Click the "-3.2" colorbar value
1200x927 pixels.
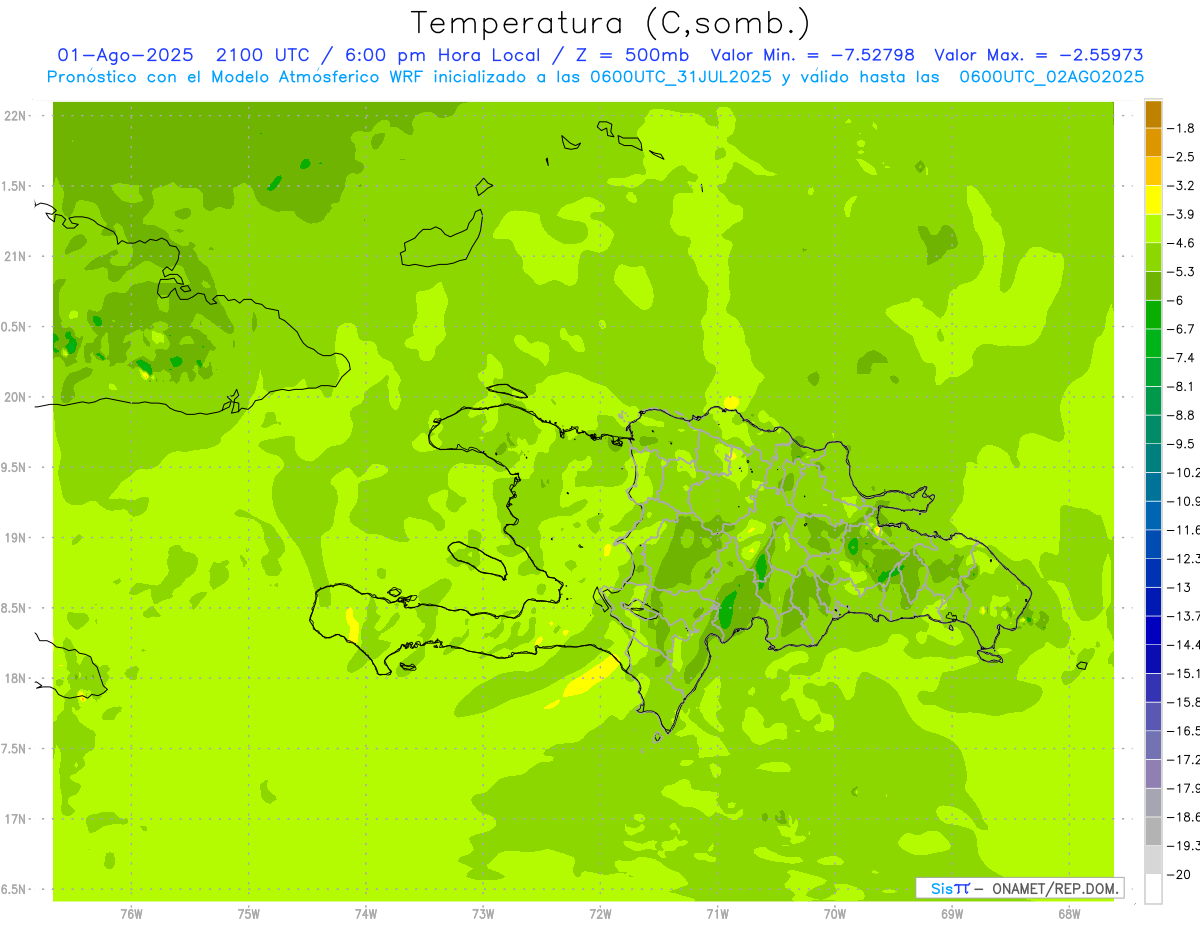point(1182,186)
